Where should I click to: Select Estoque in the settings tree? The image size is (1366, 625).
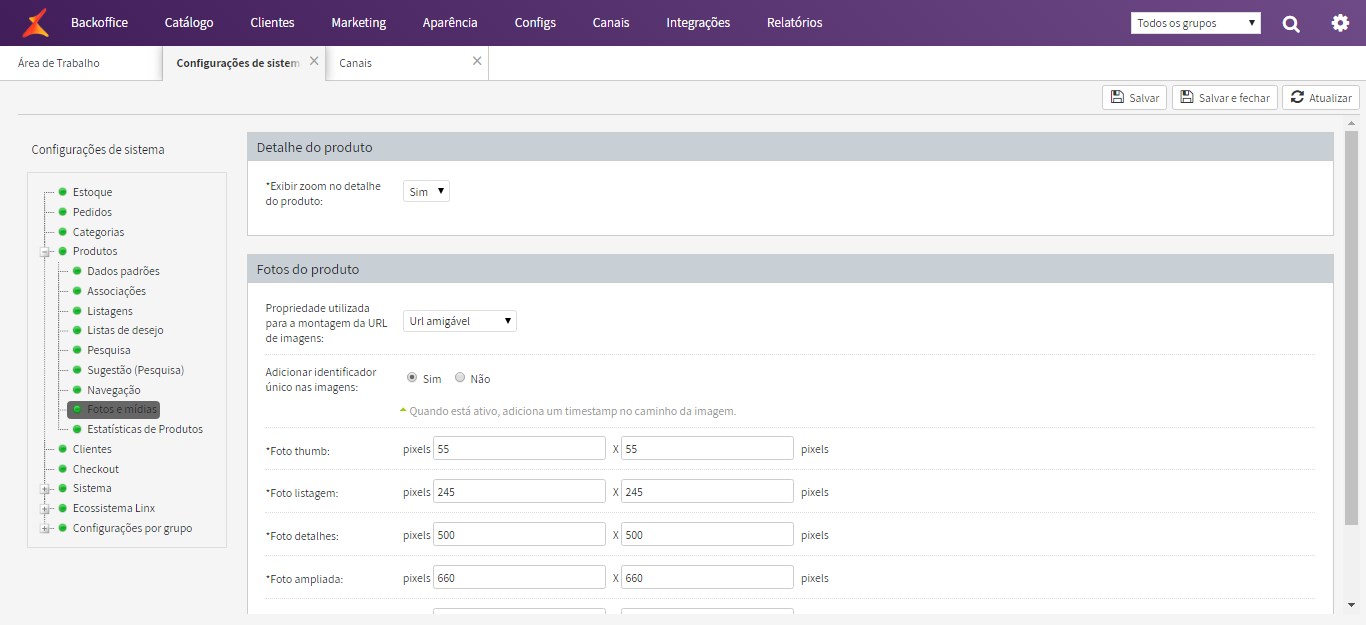point(92,192)
